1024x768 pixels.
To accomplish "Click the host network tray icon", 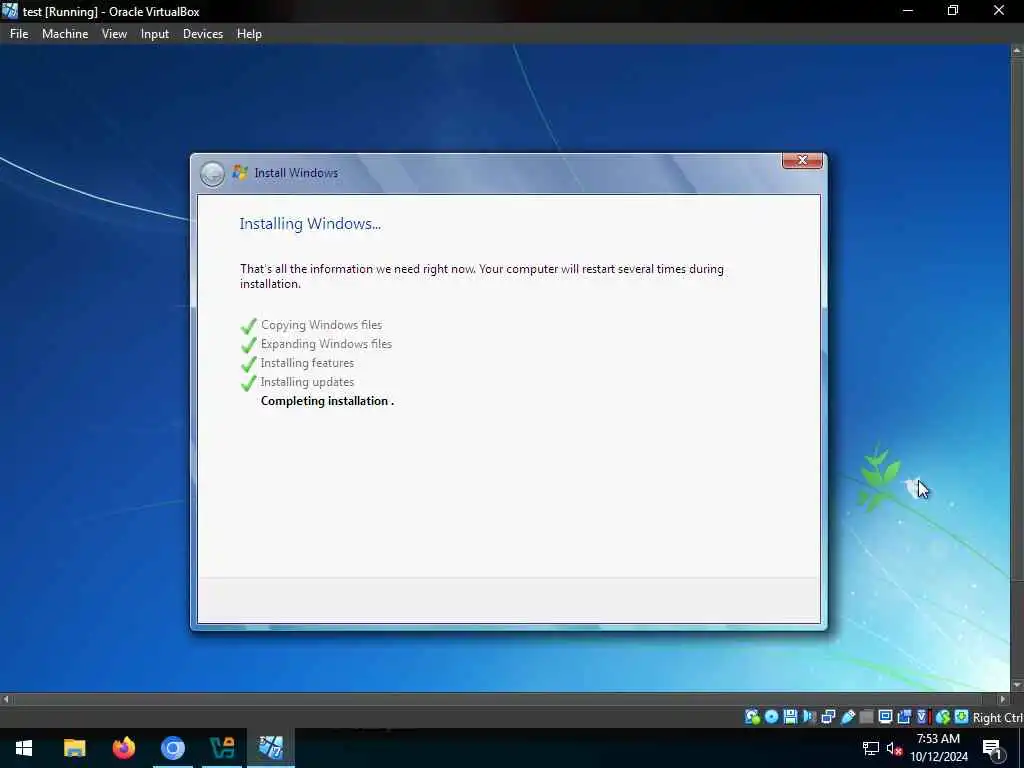I will point(871,748).
